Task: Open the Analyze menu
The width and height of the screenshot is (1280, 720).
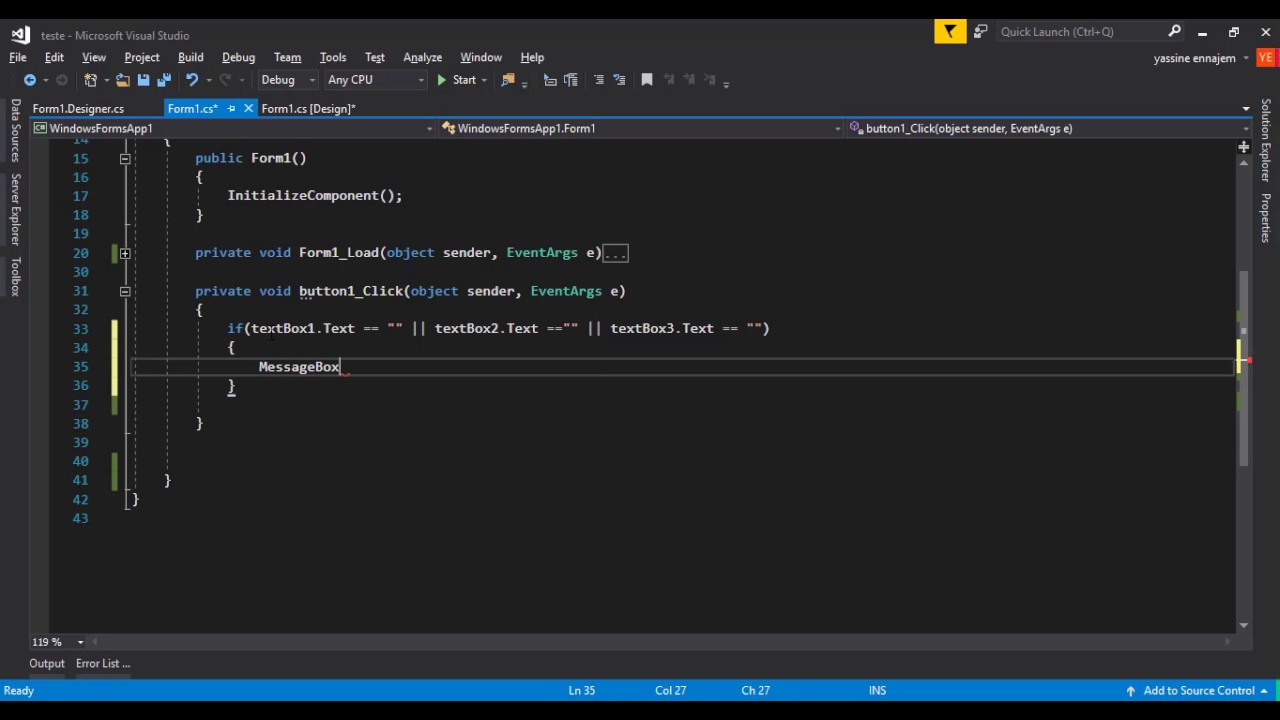Action: 422,57
